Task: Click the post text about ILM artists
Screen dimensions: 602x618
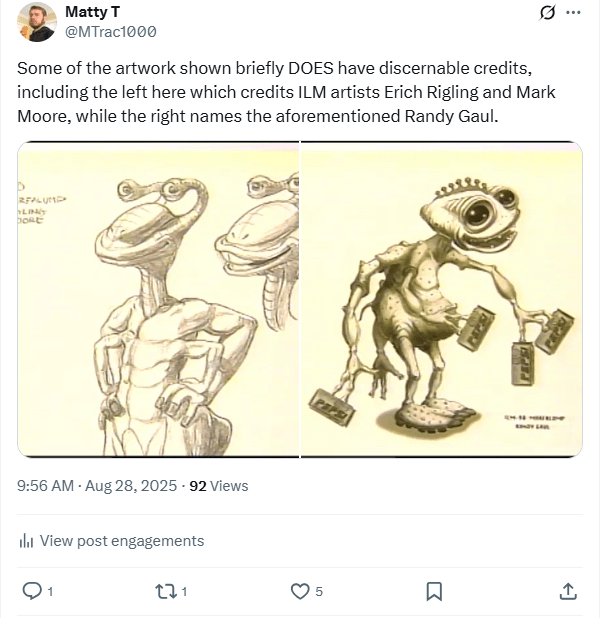Action: 285,93
